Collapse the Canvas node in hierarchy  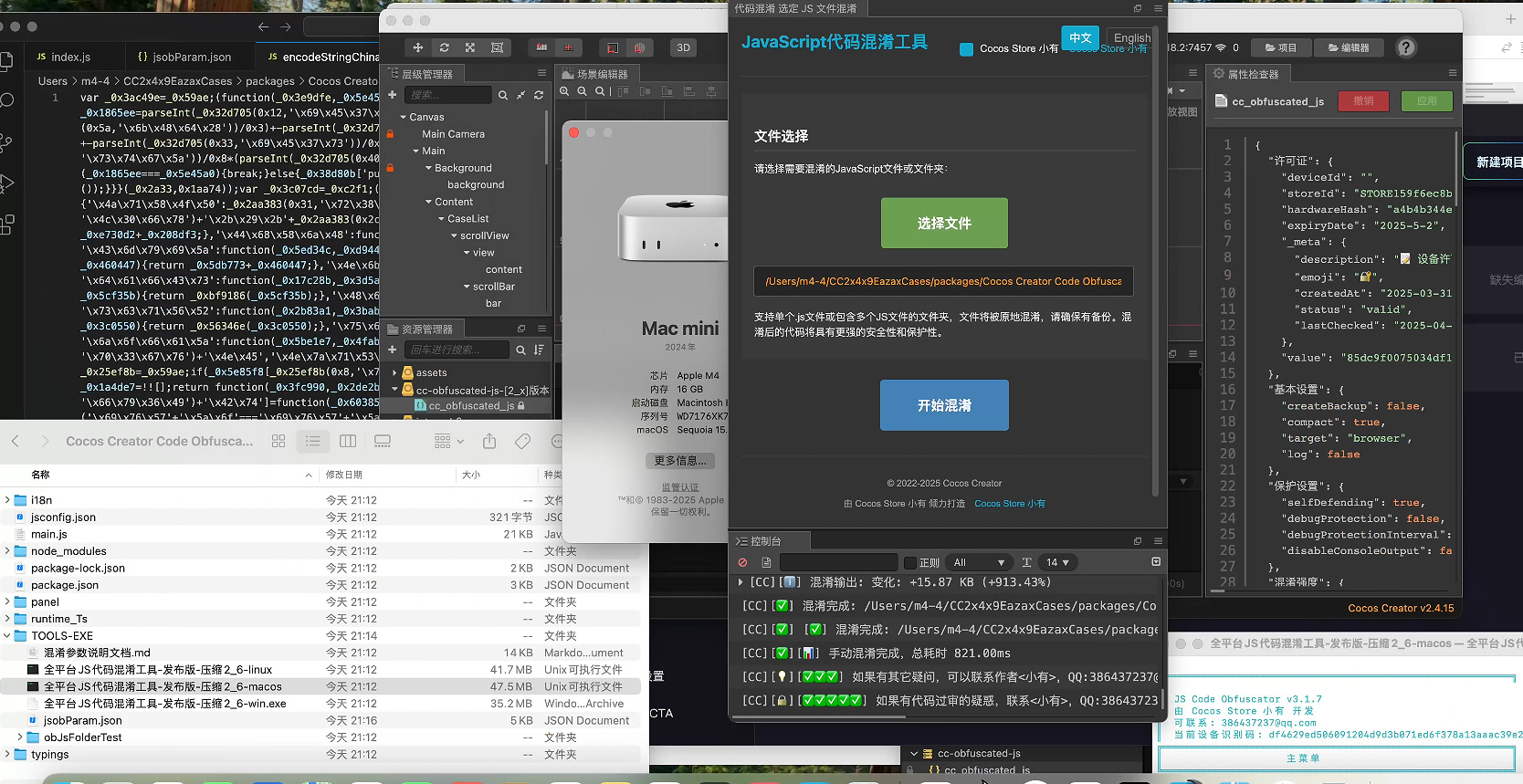(404, 118)
